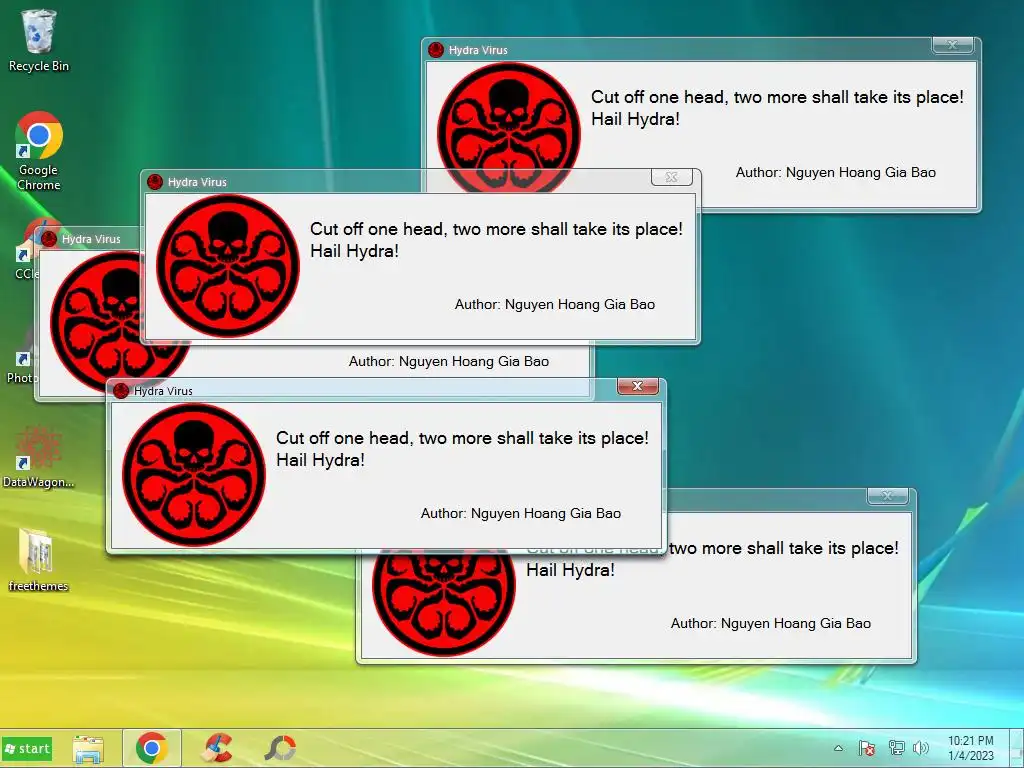Click title bar skull icon of top-right Hydra window

point(436,50)
